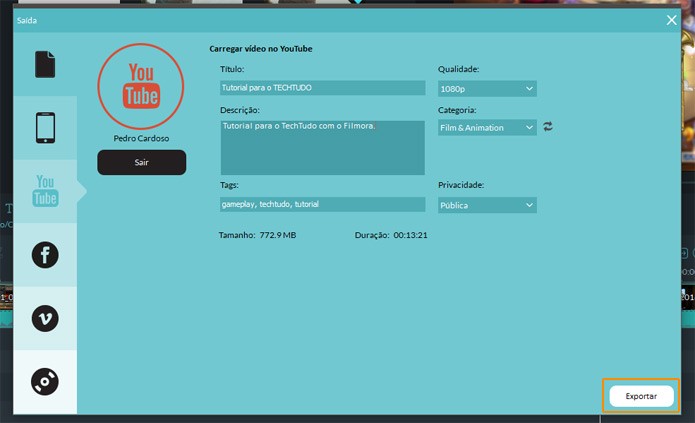Click the Exportar button
Image resolution: width=695 pixels, height=423 pixels.
point(641,396)
